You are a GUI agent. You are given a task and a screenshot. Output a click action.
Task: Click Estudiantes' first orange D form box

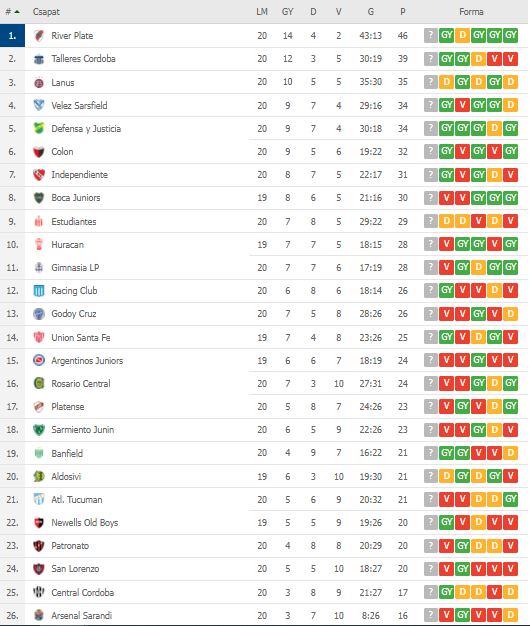(447, 221)
